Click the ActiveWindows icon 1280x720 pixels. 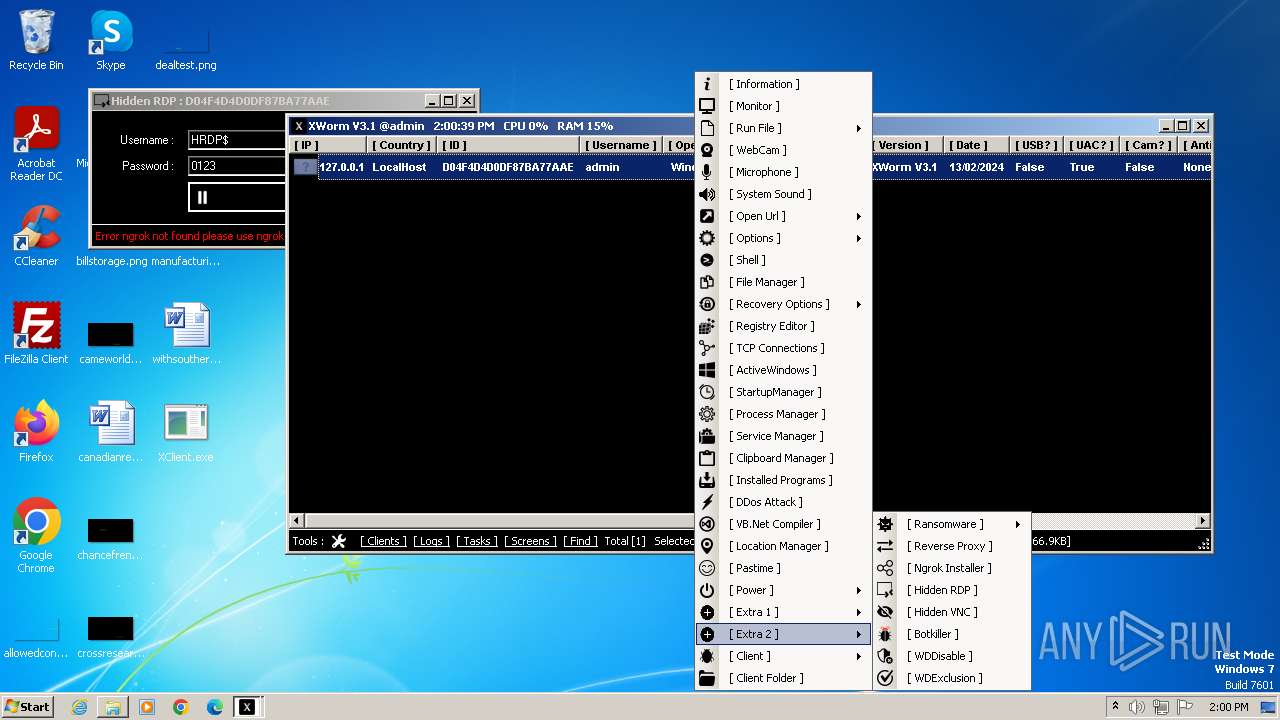coord(707,370)
